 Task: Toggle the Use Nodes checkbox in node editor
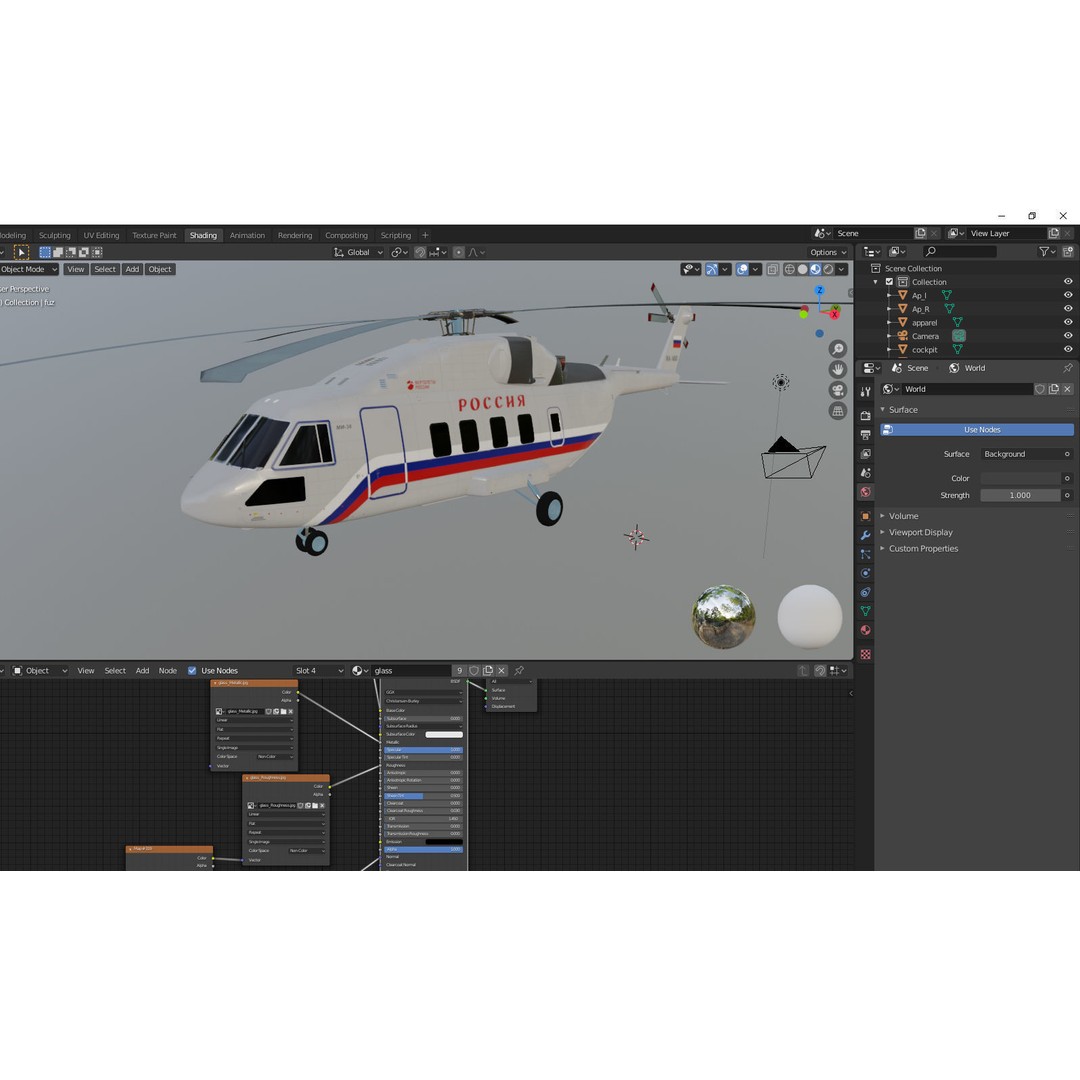tap(192, 670)
